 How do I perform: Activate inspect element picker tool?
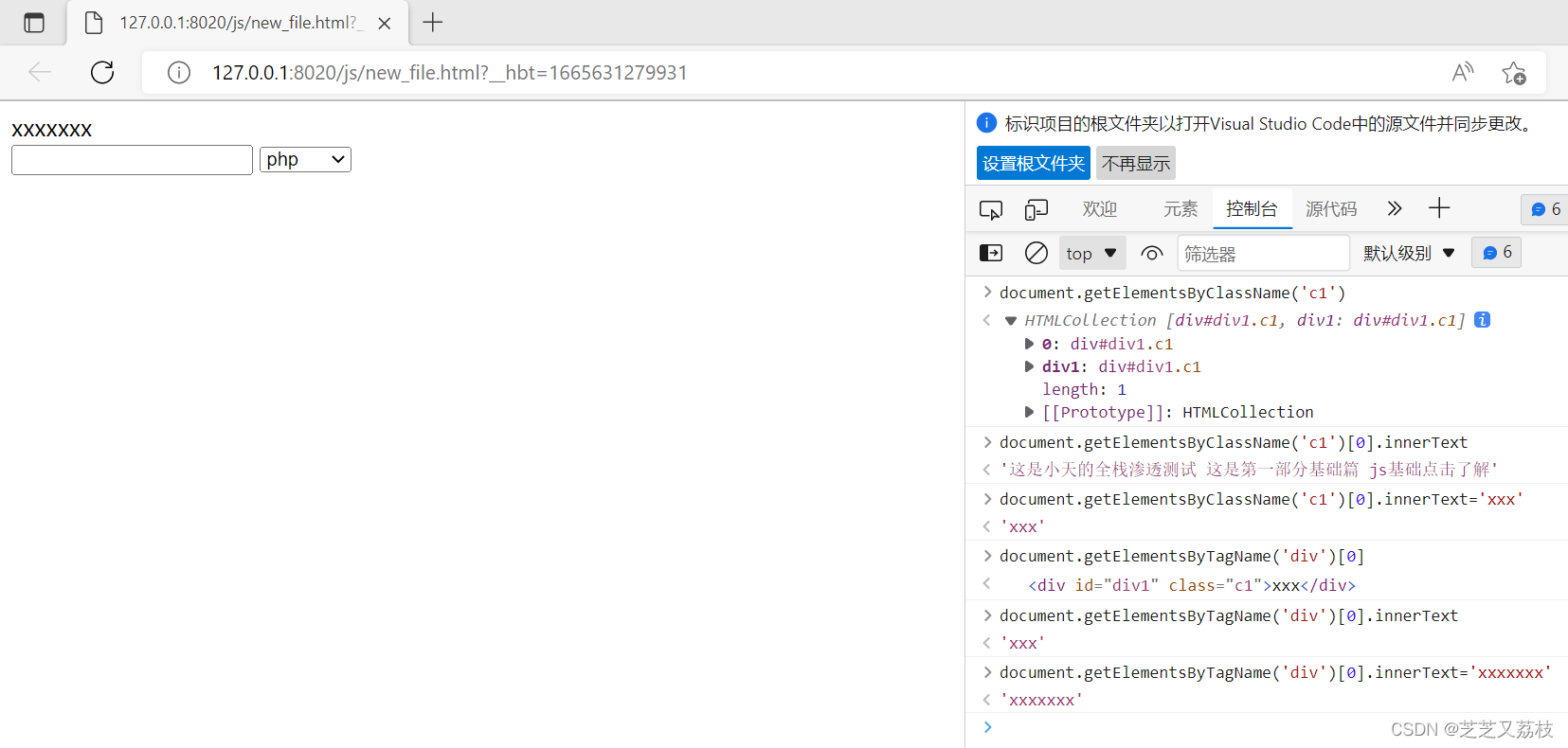991,209
